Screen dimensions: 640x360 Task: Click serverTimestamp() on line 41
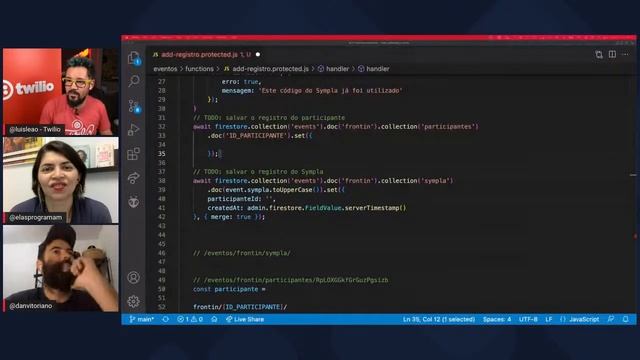[x=376, y=208]
